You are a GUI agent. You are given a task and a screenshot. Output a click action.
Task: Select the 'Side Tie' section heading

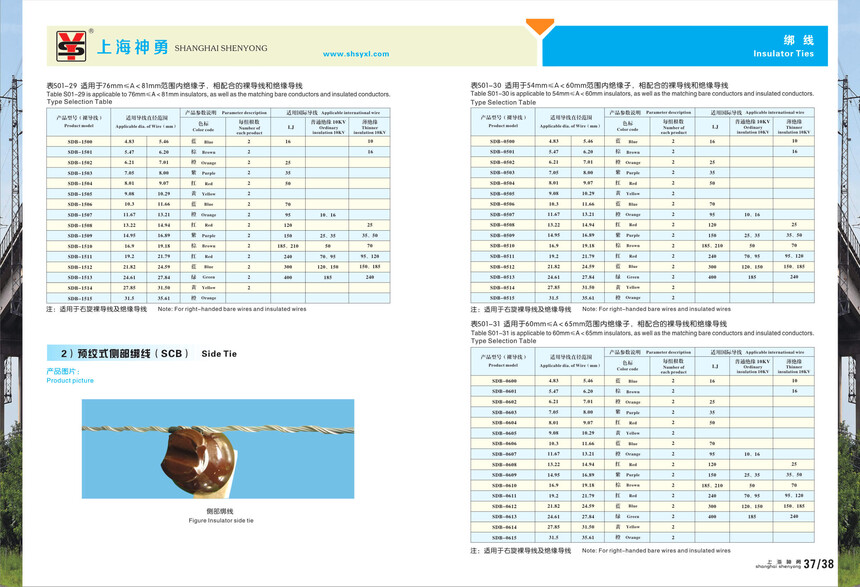click(x=219, y=354)
